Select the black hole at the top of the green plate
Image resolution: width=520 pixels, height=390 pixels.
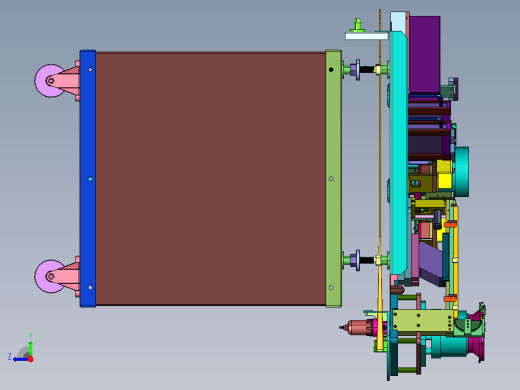(x=331, y=70)
